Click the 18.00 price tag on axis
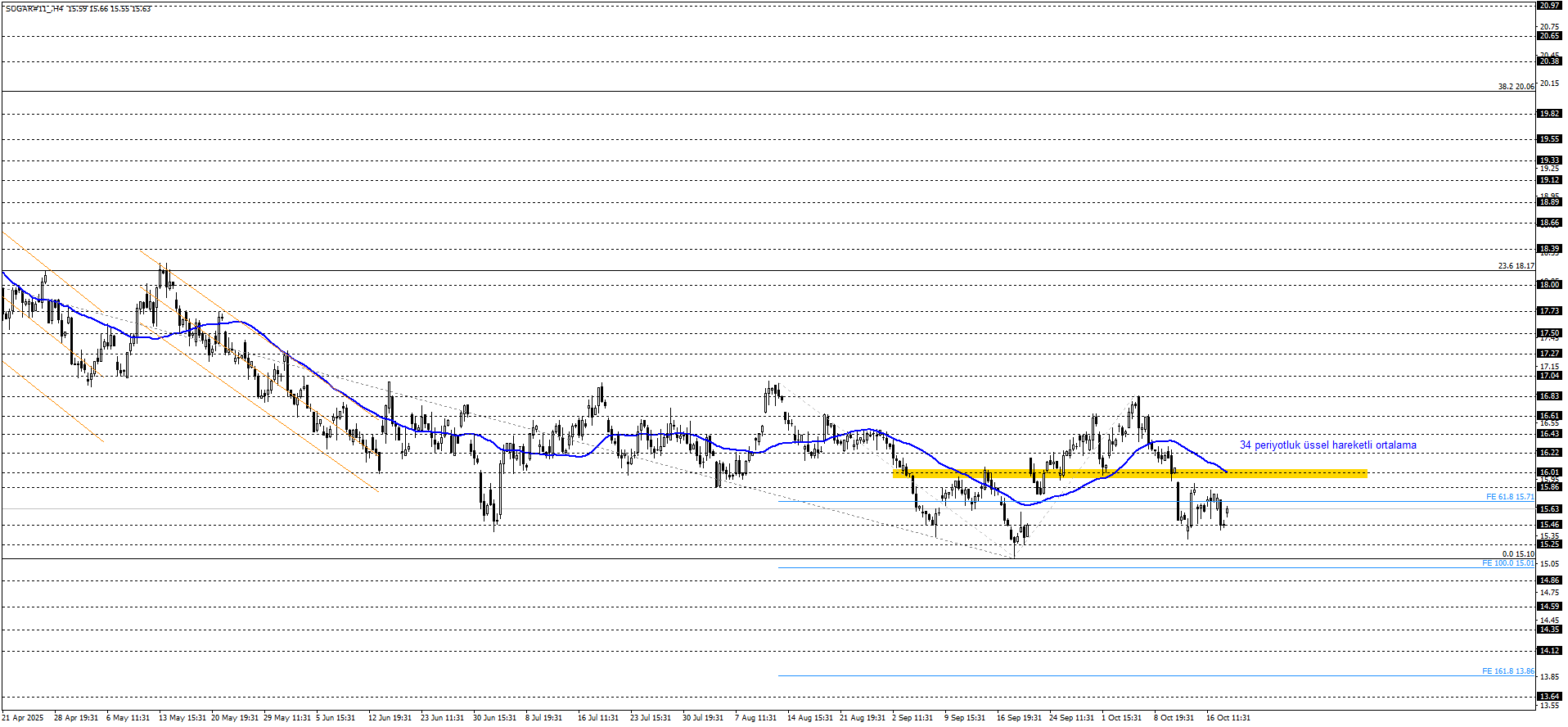 click(x=1549, y=285)
